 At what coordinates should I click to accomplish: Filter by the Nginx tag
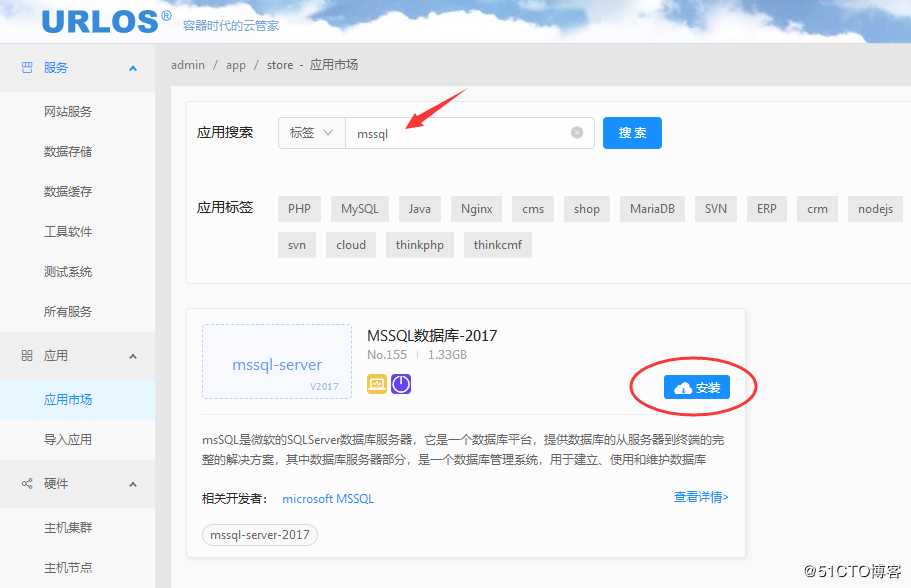(x=476, y=209)
